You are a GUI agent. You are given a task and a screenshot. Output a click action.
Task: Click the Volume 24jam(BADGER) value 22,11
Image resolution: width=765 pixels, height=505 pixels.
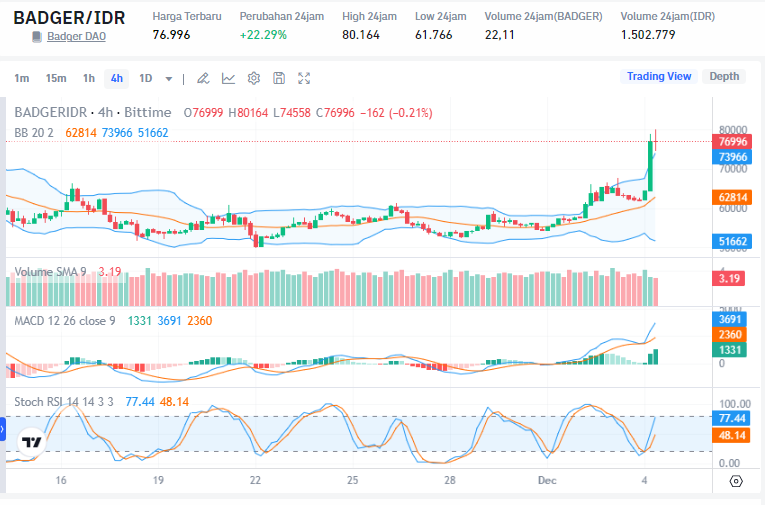[x=500, y=35]
